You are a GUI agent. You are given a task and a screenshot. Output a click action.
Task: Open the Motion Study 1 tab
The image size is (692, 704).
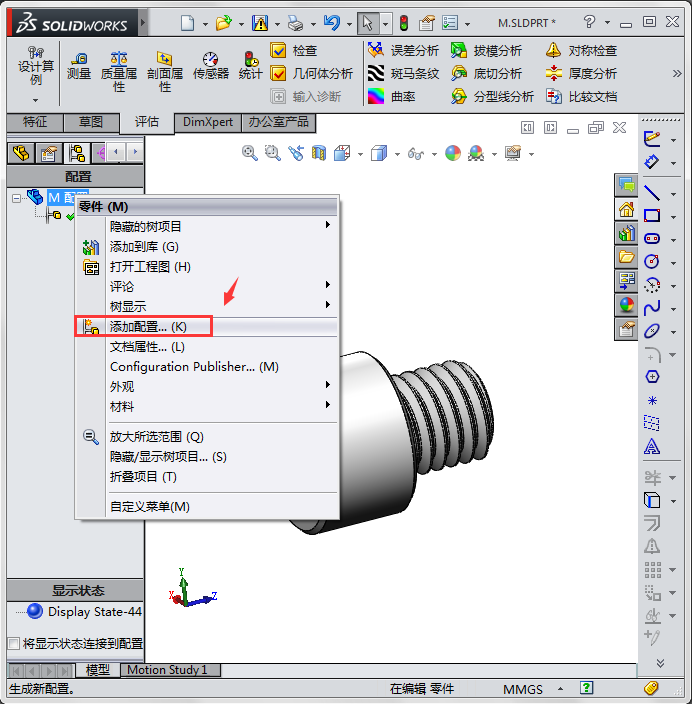[167, 670]
